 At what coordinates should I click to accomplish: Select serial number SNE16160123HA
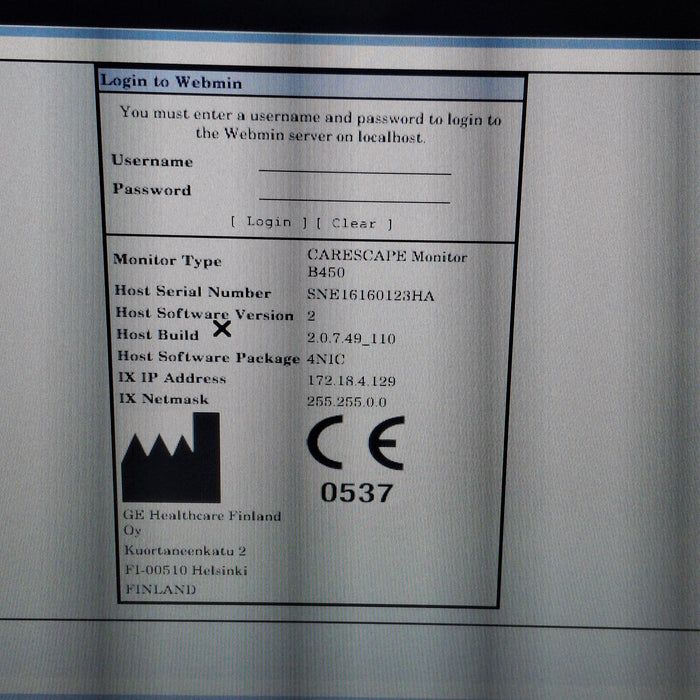(370, 295)
